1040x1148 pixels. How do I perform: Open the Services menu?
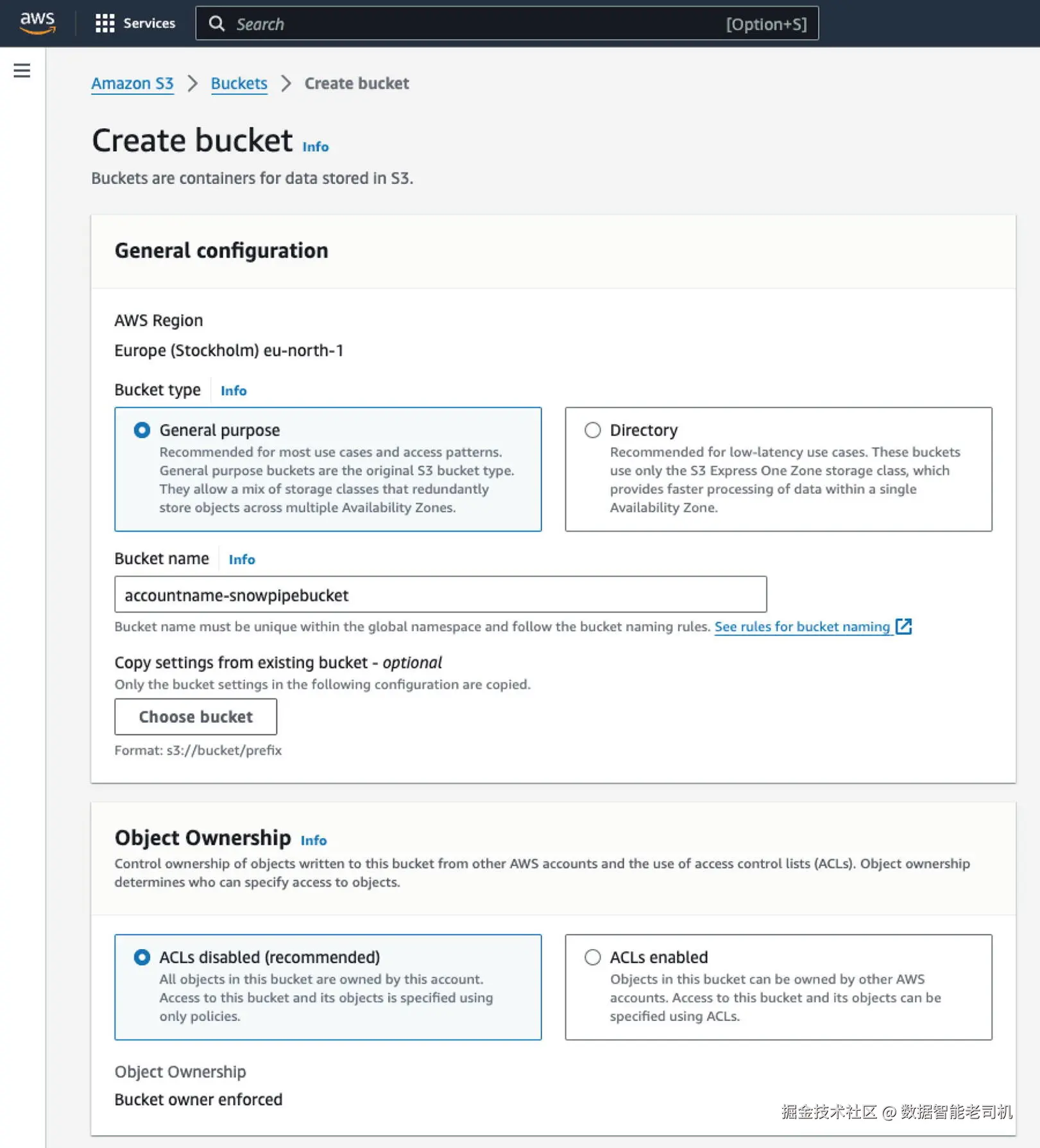(149, 24)
